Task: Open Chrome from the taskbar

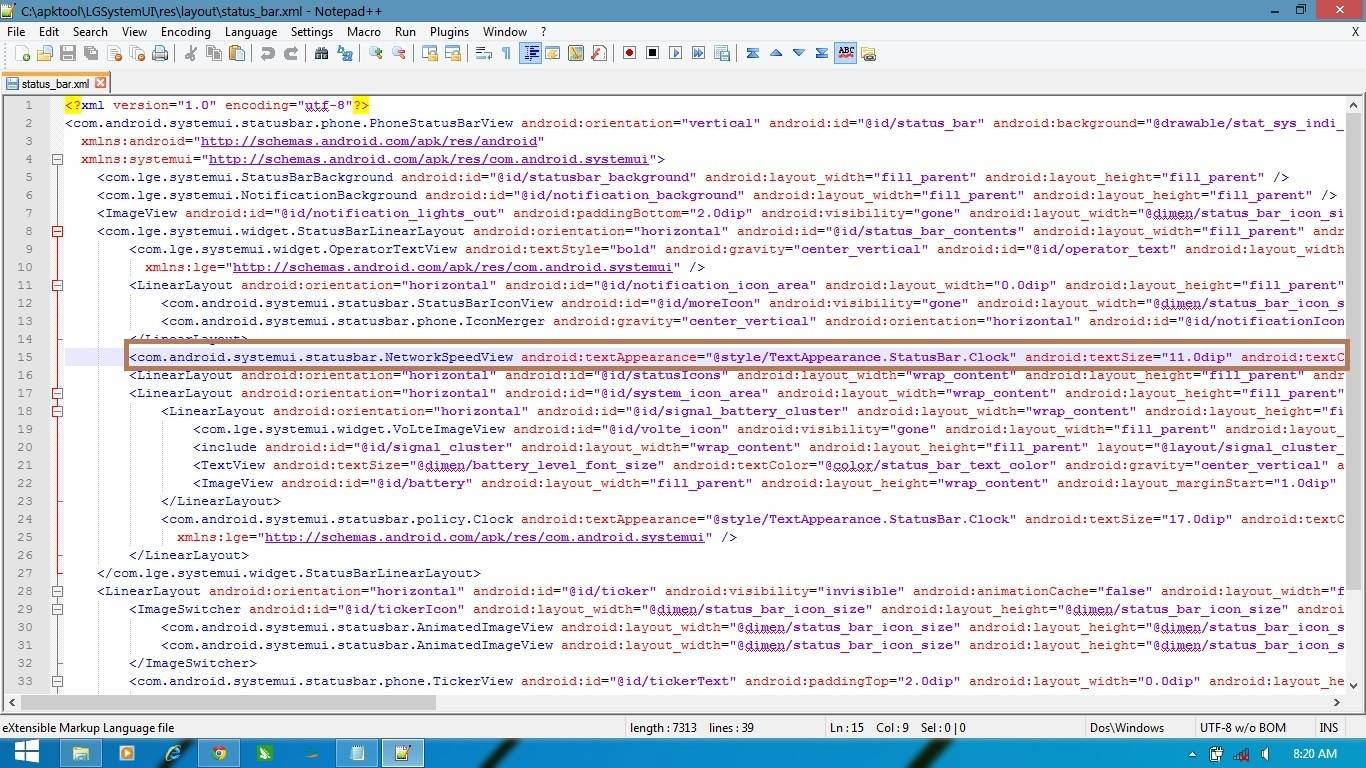Action: (x=219, y=753)
